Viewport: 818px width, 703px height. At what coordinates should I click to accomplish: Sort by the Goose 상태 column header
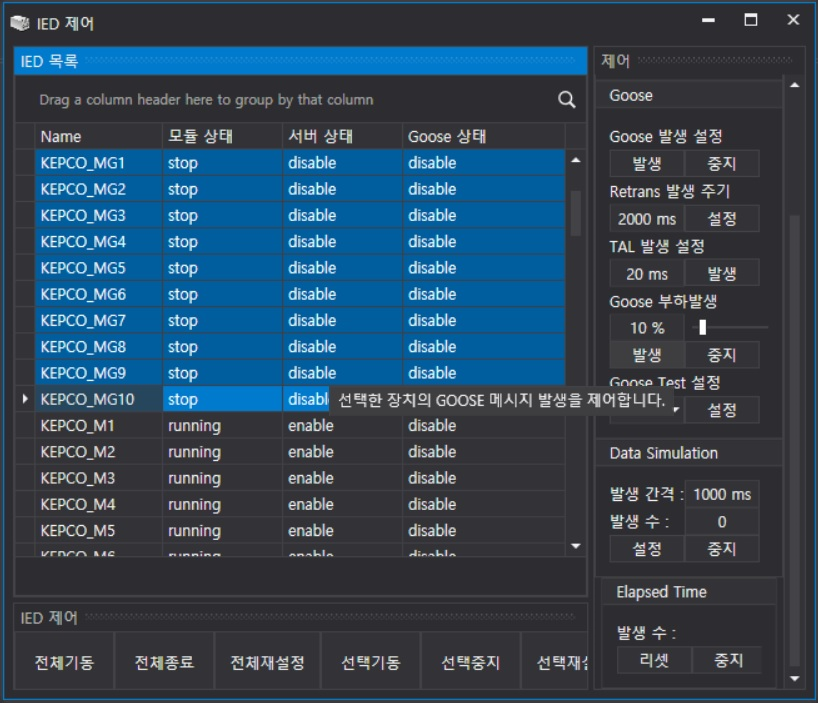(484, 137)
